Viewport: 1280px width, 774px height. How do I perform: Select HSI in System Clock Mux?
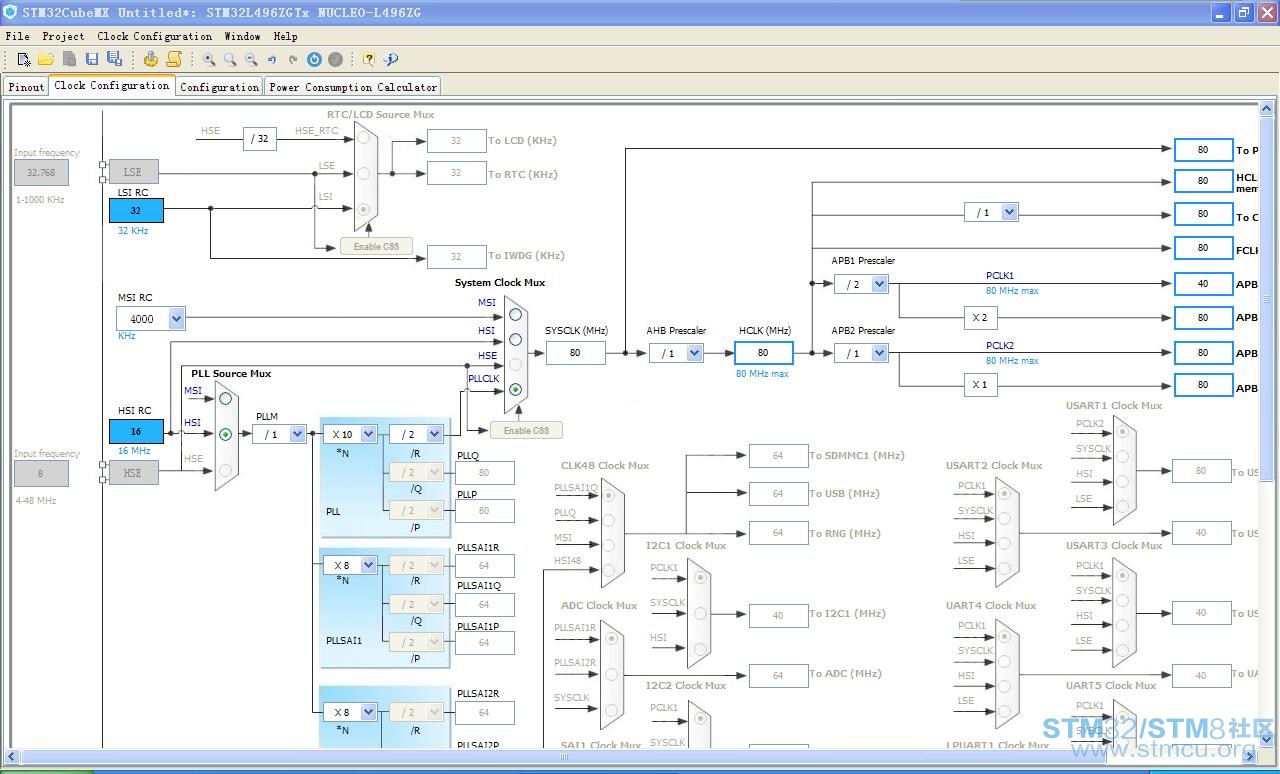point(515,339)
